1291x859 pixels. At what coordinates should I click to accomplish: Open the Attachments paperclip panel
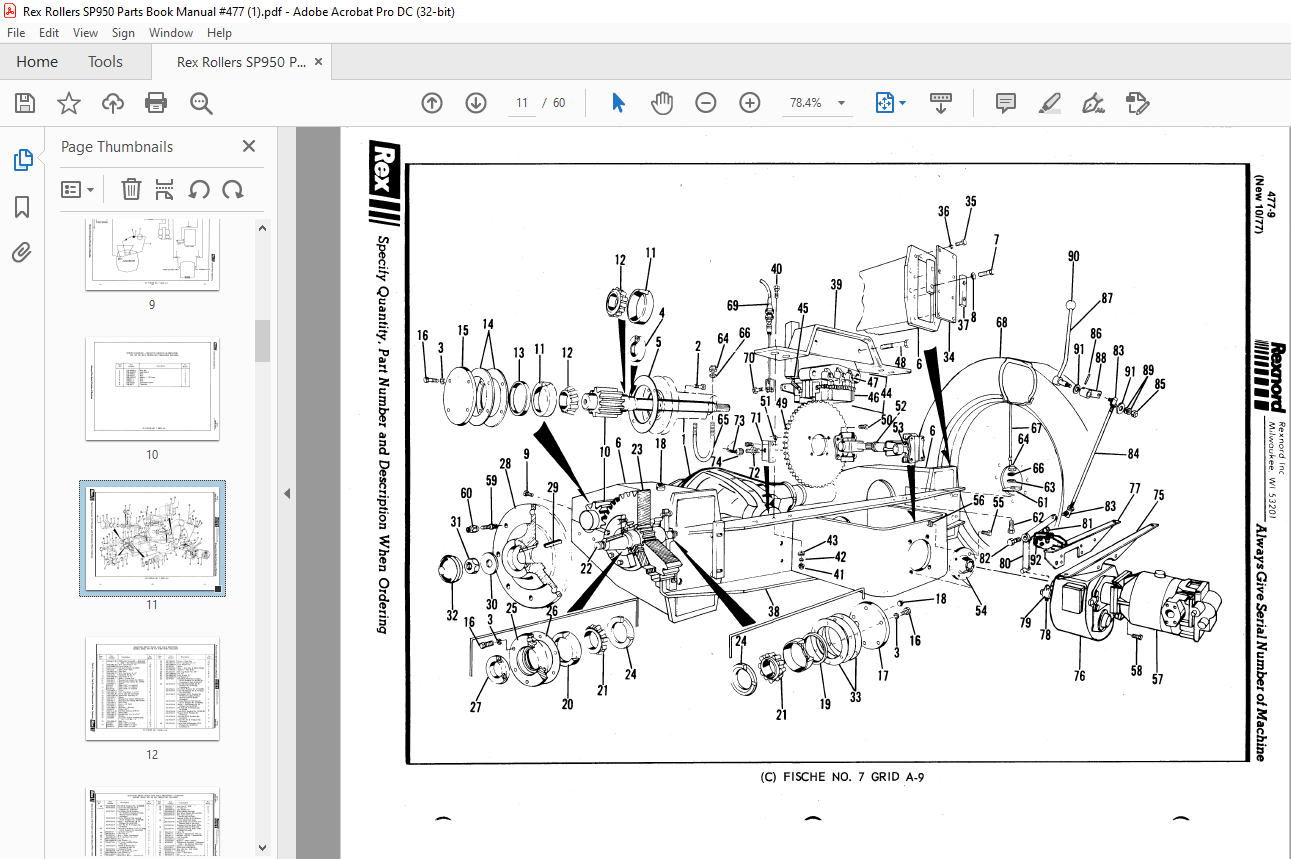tap(22, 253)
